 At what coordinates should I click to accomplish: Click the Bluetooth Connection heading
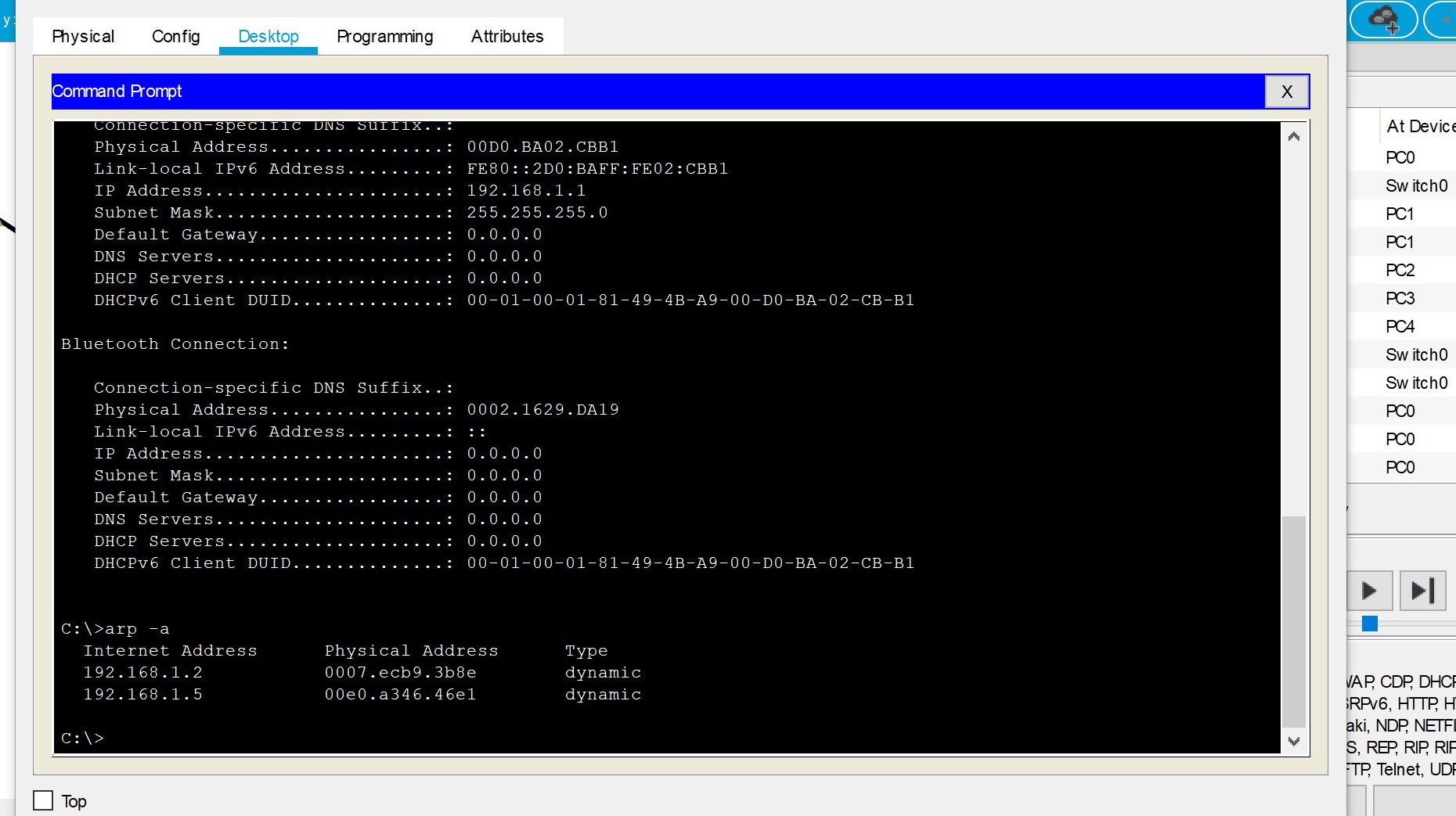click(175, 343)
